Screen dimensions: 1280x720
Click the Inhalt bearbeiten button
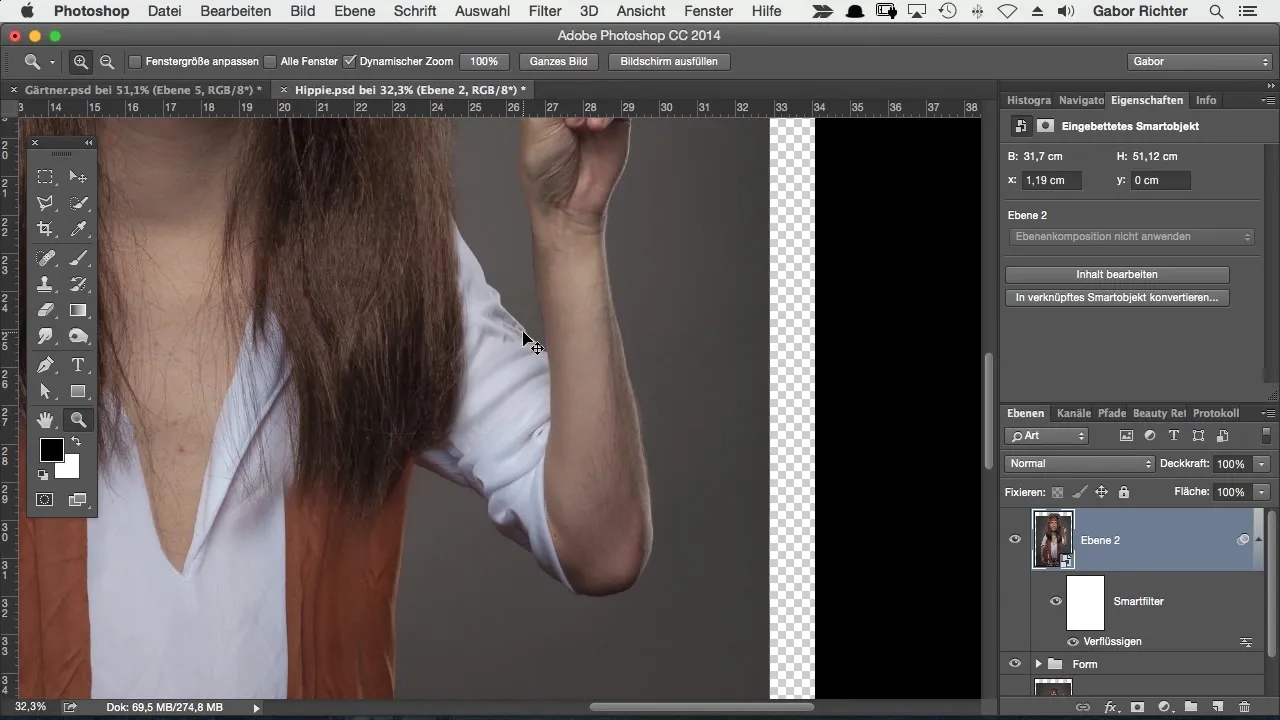point(1117,274)
